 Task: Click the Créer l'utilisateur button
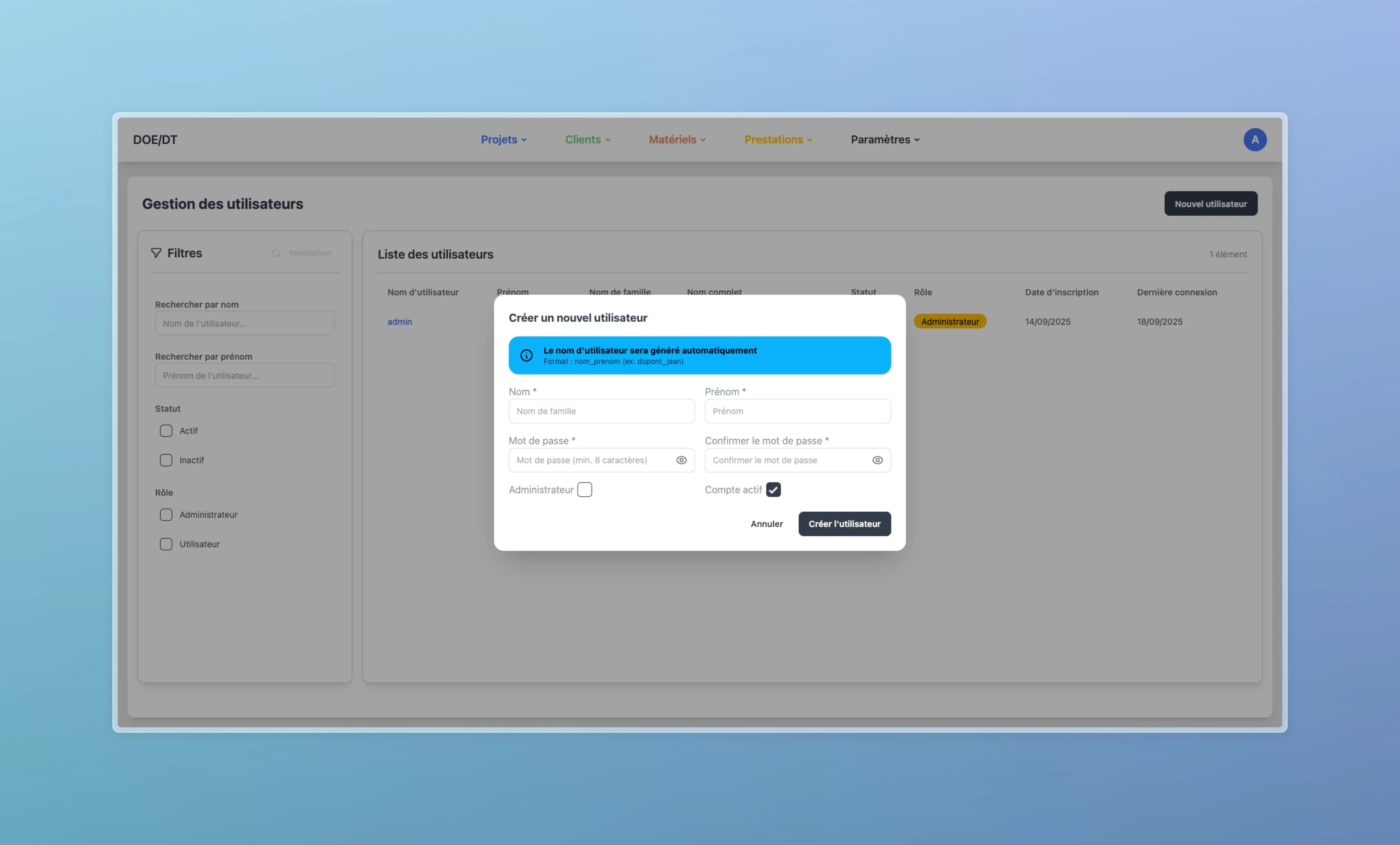tap(844, 524)
